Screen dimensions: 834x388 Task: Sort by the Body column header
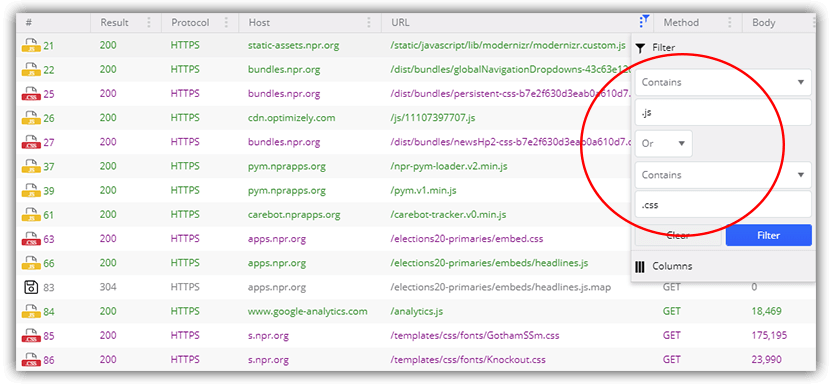pyautogui.click(x=763, y=22)
